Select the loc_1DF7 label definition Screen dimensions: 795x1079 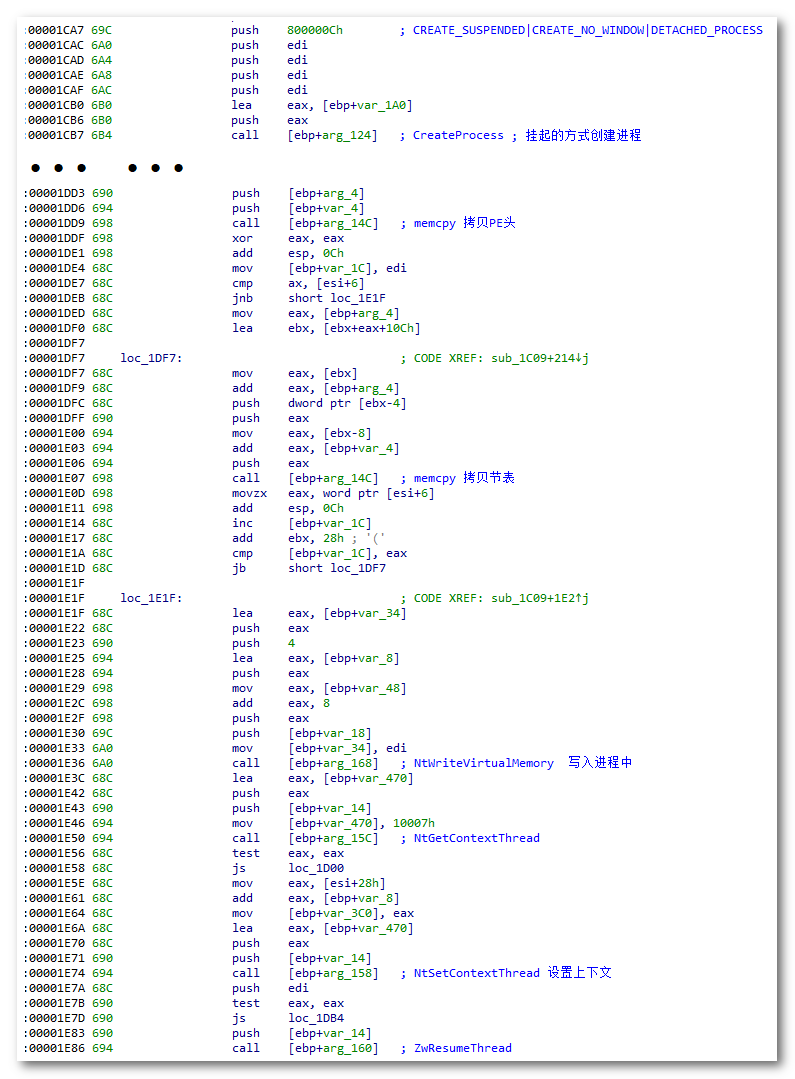pos(150,358)
